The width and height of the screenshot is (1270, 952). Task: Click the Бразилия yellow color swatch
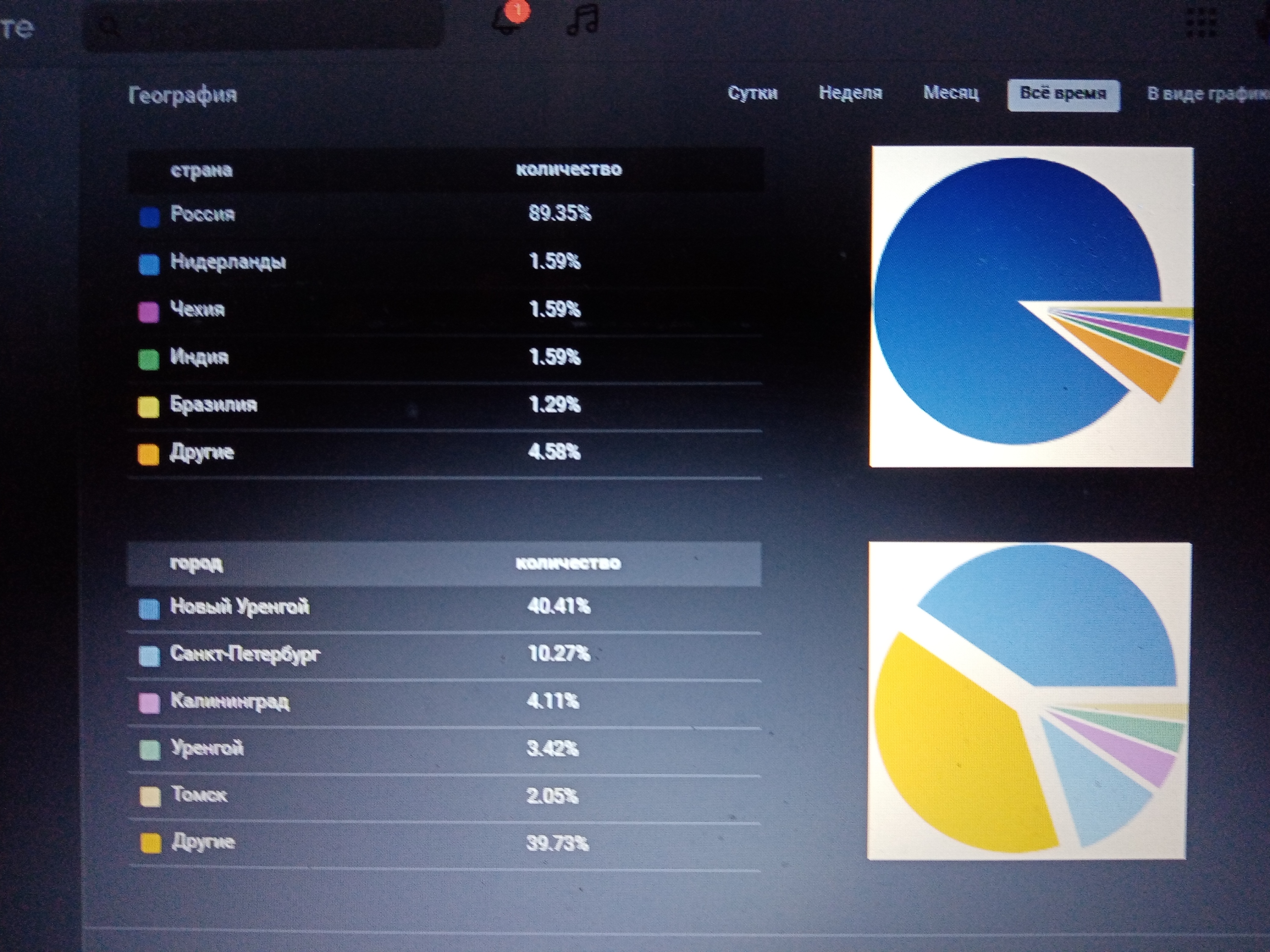149,407
